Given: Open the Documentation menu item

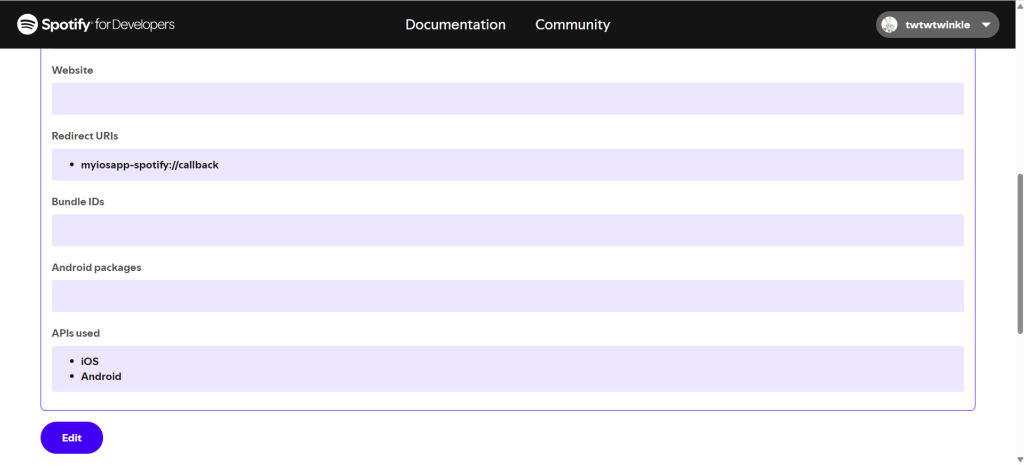Looking at the screenshot, I should [x=455, y=25].
